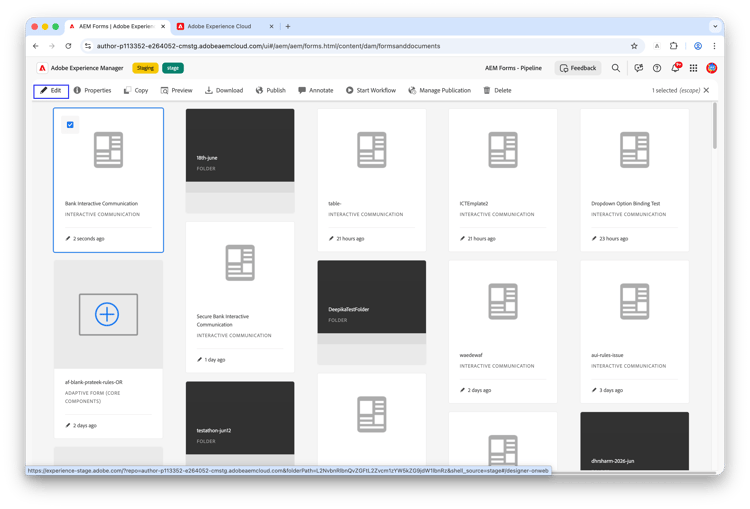Select the aui-rules-issue card
The image size is (750, 509).
(x=635, y=332)
